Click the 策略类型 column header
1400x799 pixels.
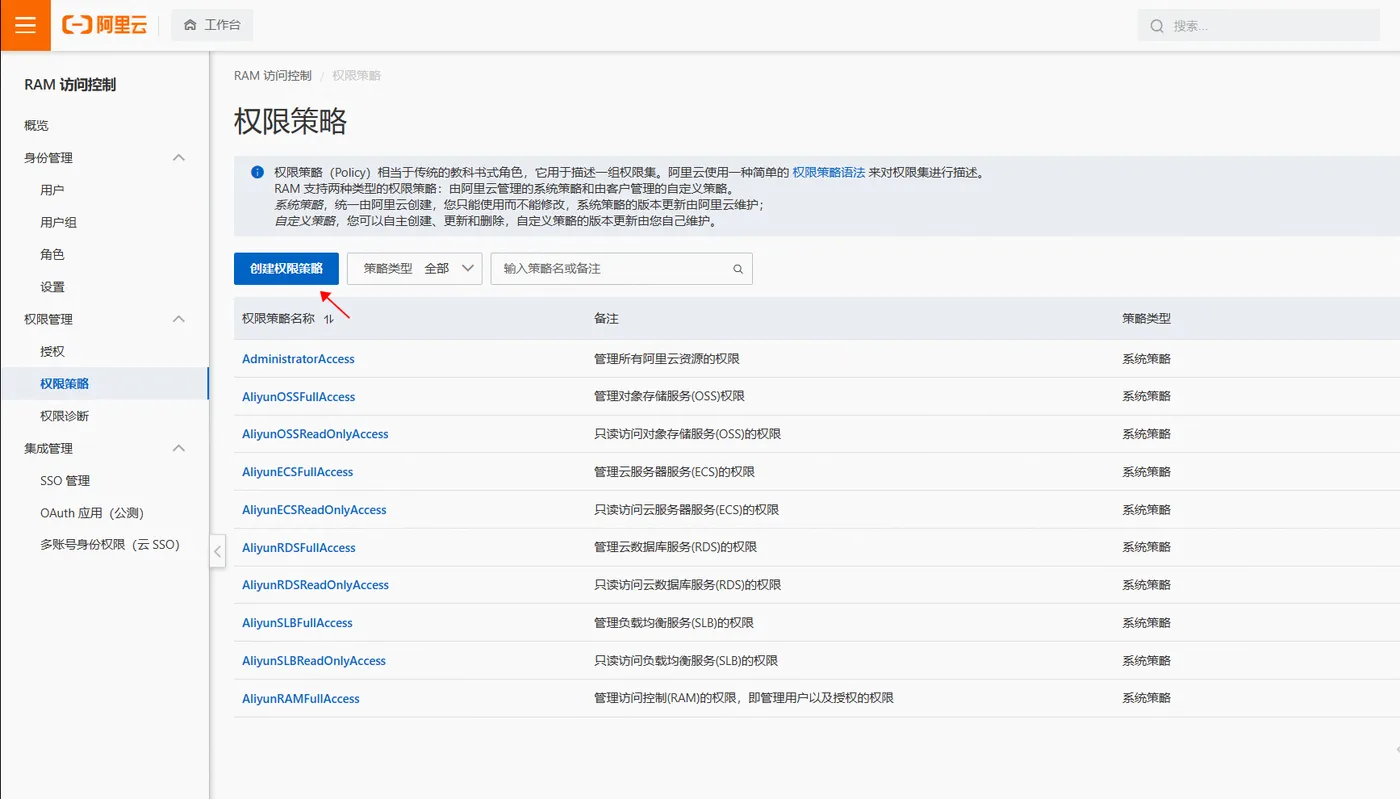[x=1146, y=319]
